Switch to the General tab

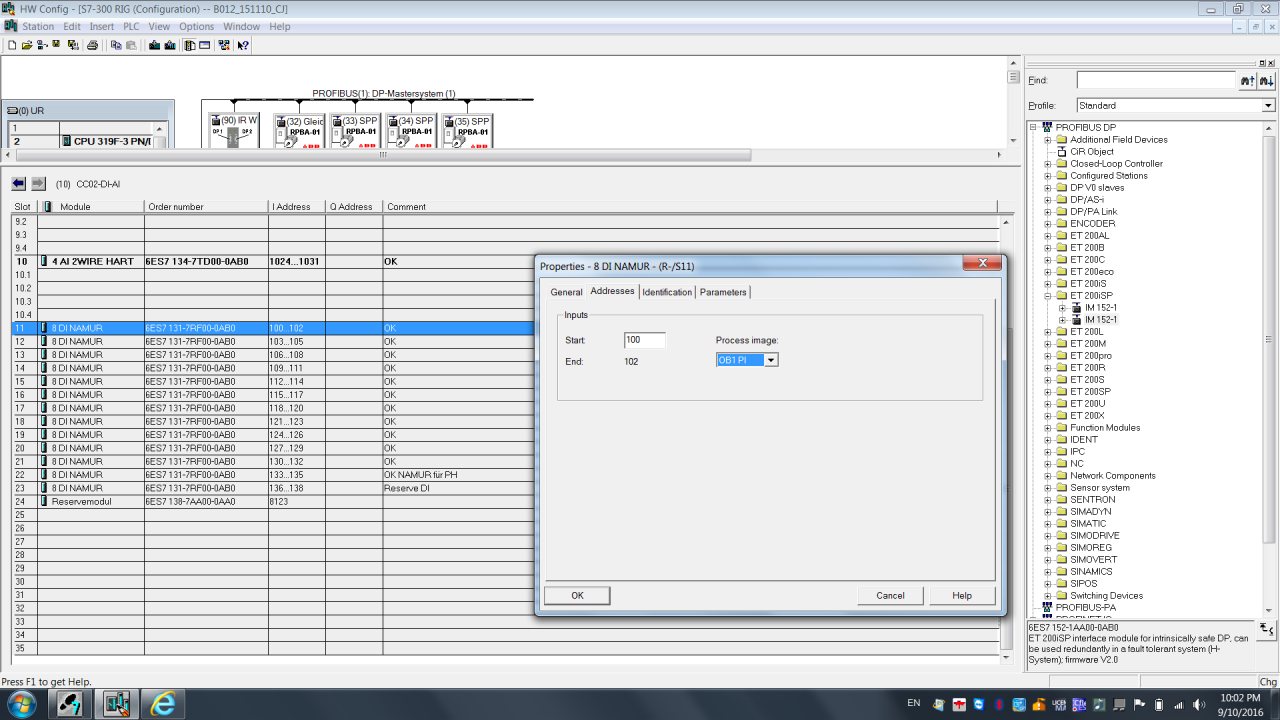566,292
